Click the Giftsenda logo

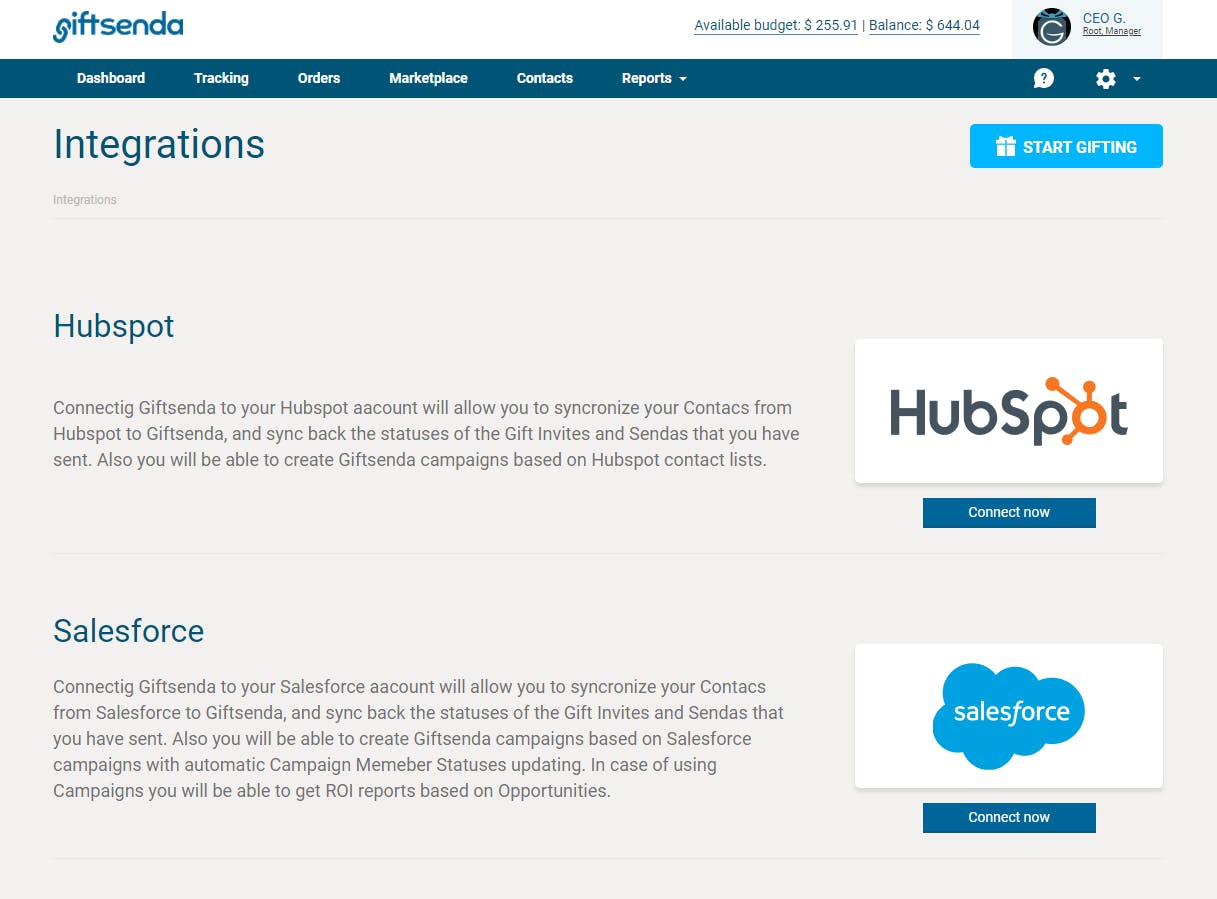pos(118,25)
